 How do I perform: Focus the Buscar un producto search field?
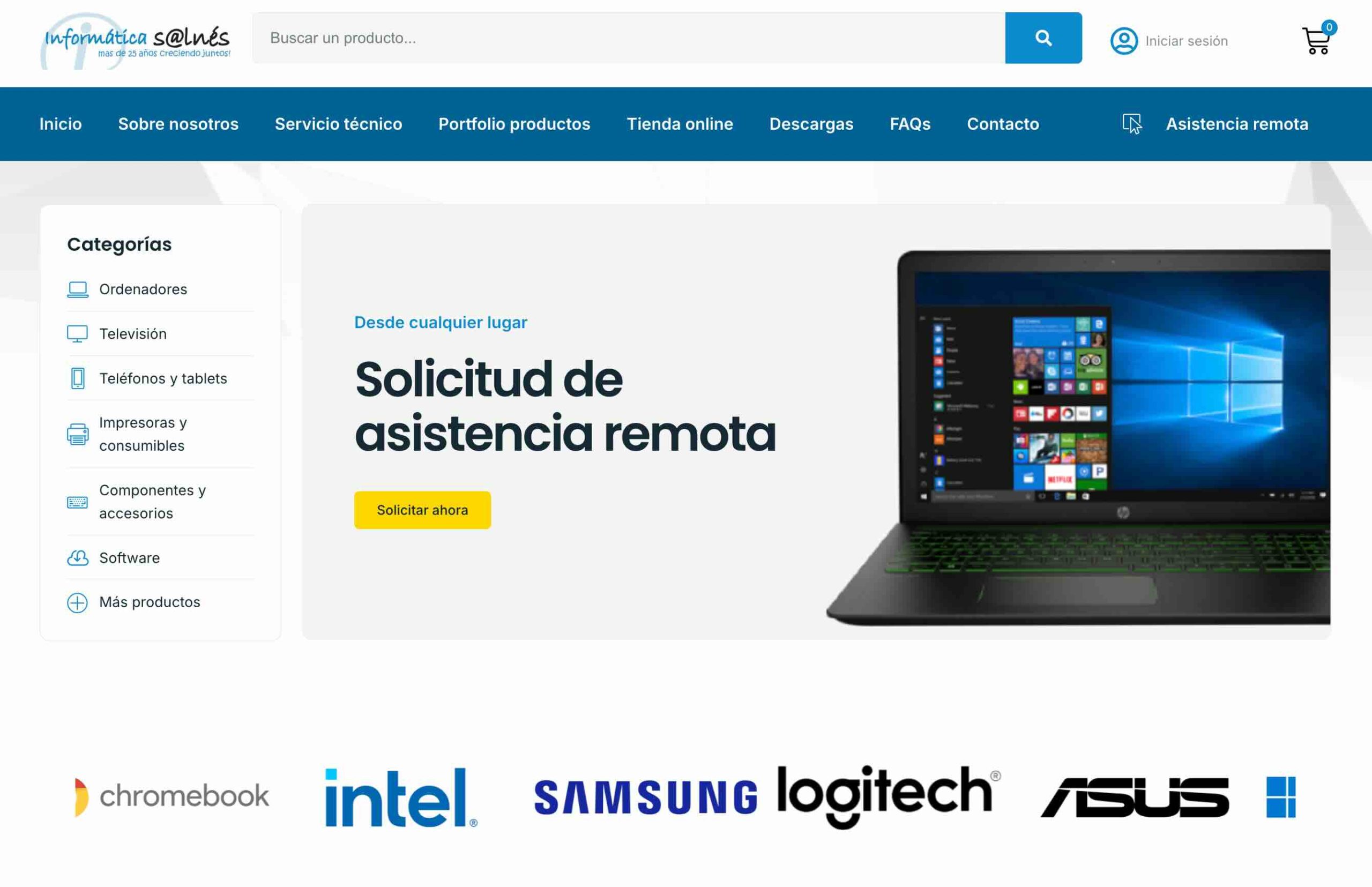[629, 38]
